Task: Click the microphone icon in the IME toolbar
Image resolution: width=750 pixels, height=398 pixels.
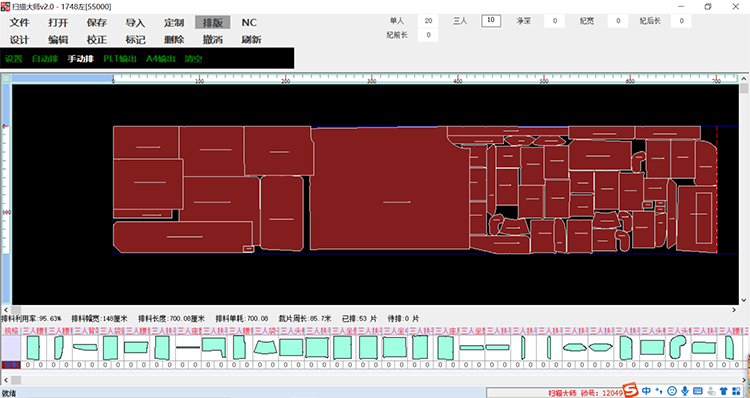Action: pos(685,391)
